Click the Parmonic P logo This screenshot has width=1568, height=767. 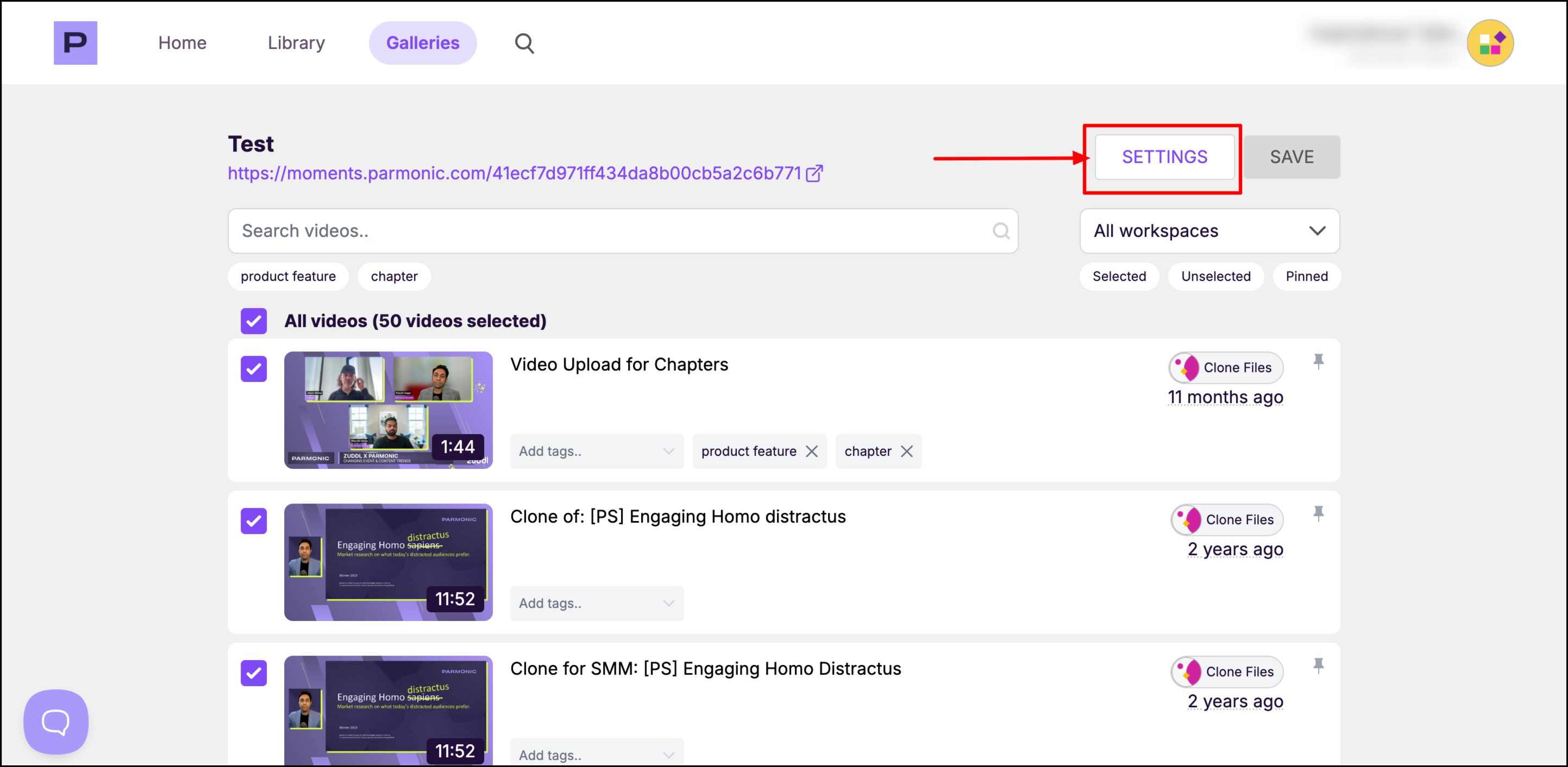click(x=75, y=42)
